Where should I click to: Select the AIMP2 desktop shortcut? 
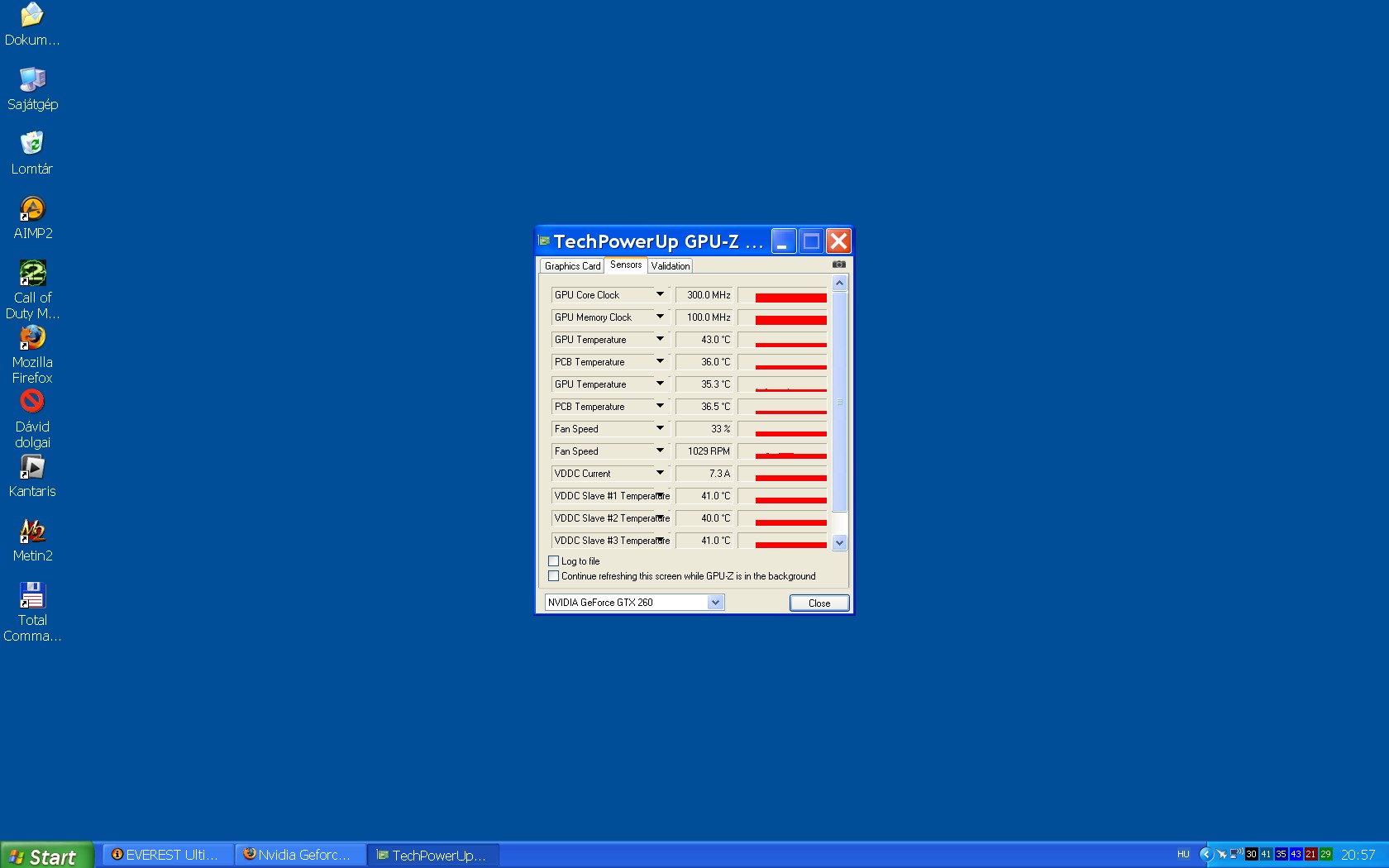[x=32, y=218]
